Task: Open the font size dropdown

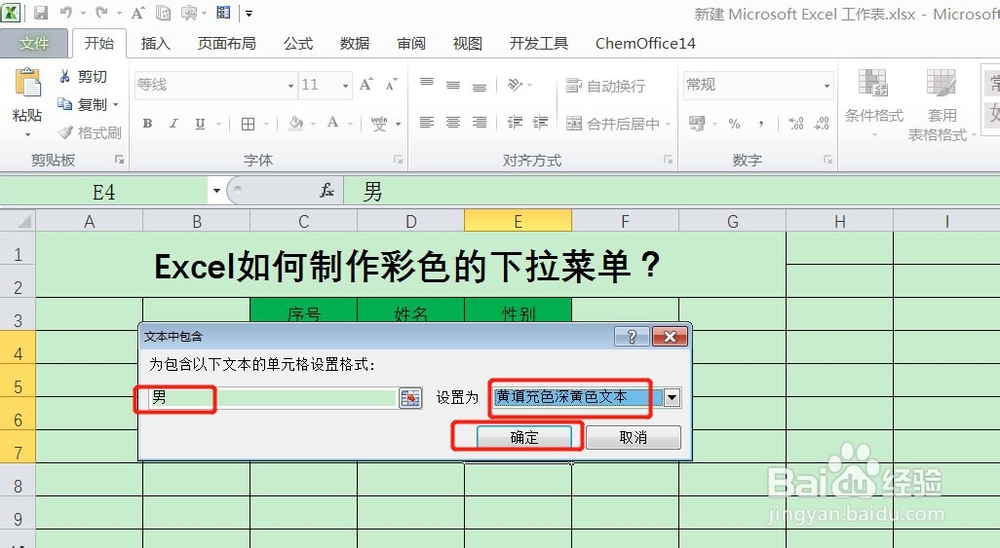Action: coord(345,85)
